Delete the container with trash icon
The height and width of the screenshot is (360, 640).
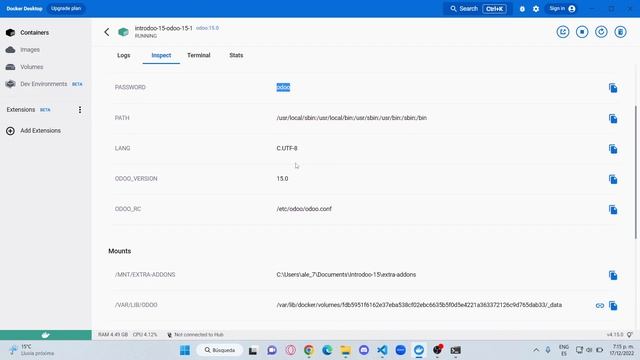(620, 32)
